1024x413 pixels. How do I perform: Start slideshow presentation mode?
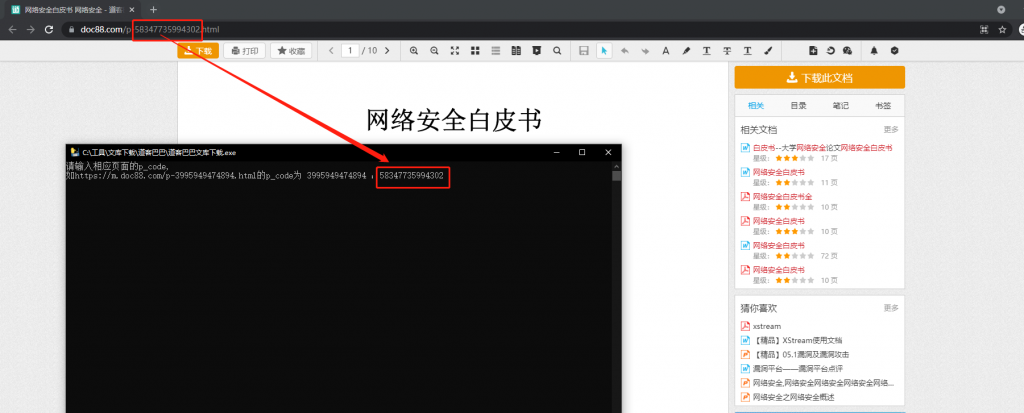pos(536,51)
